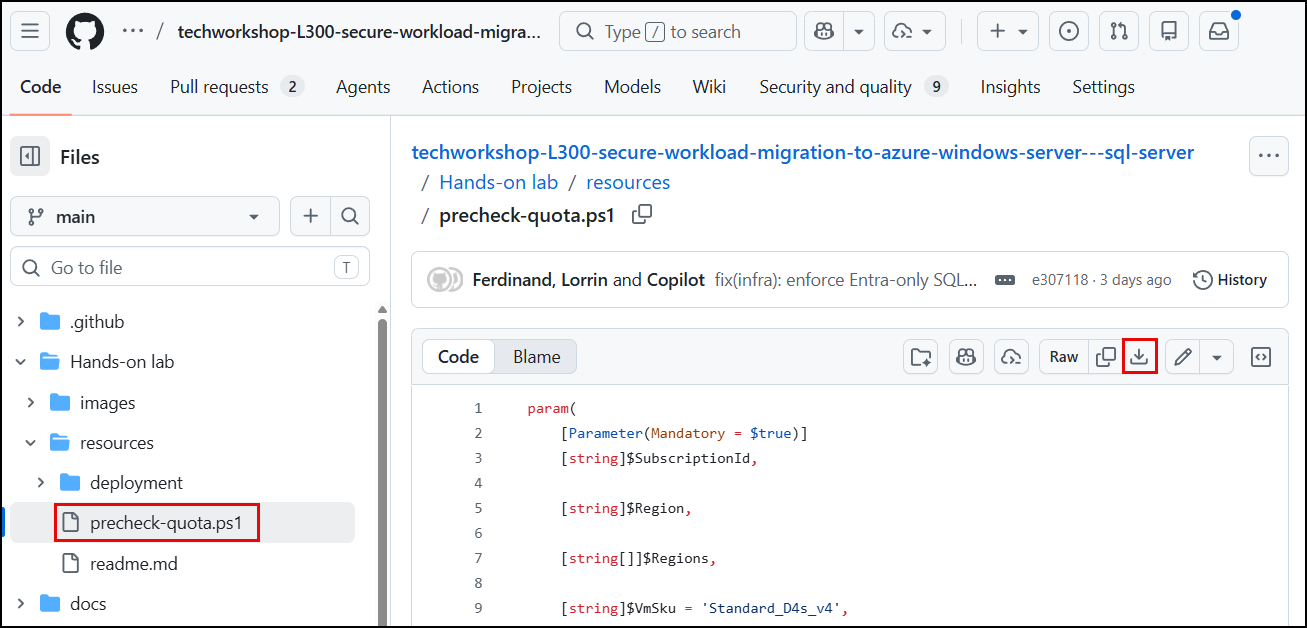The image size is (1307, 628).
Task: Edit this file with pencil
Action: pos(1183,357)
